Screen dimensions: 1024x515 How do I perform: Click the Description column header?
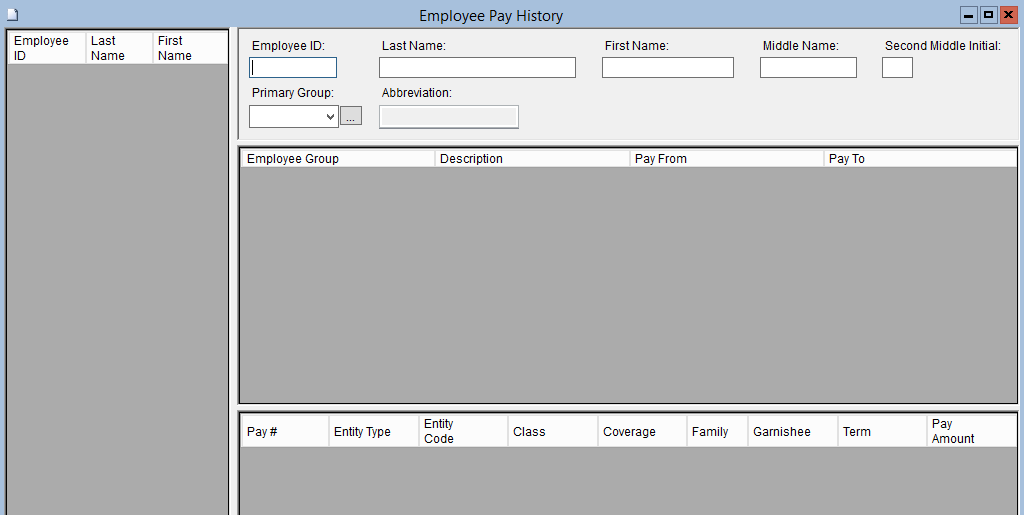[531, 159]
